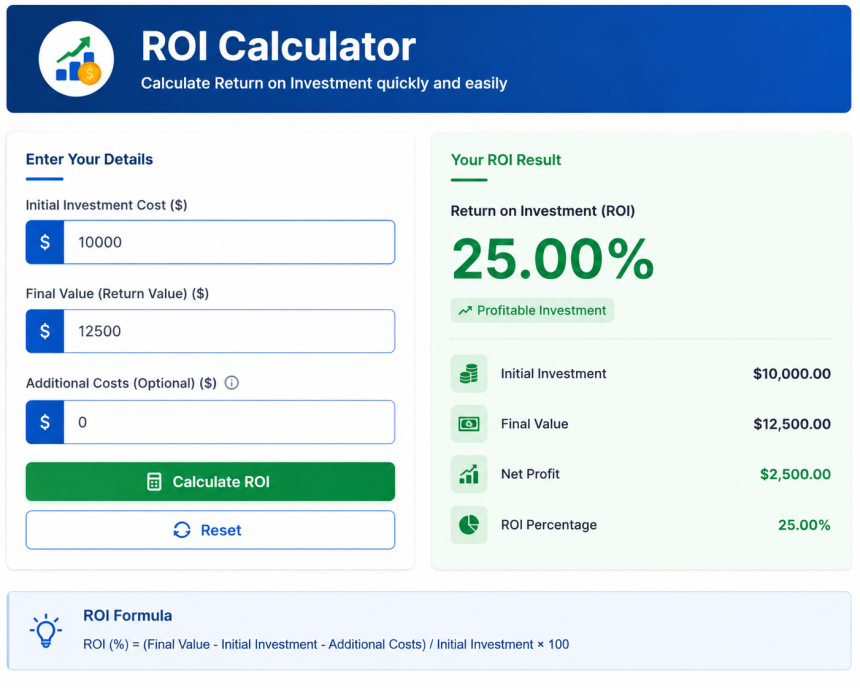Click the Your ROI Result heading

[506, 160]
